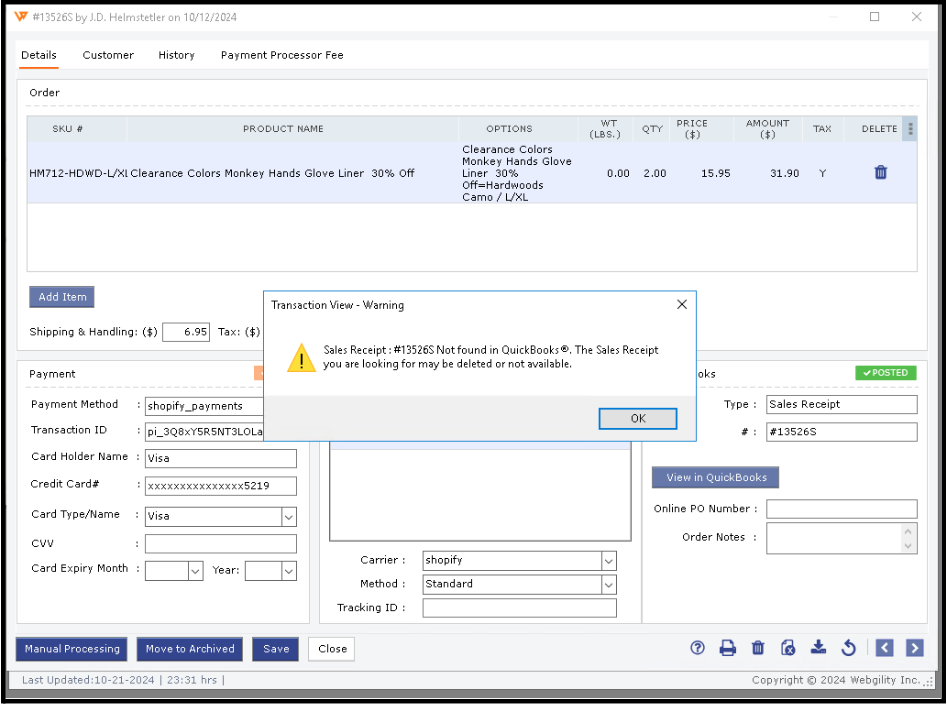
Task: Click the green POSTED status badge
Action: point(885,373)
